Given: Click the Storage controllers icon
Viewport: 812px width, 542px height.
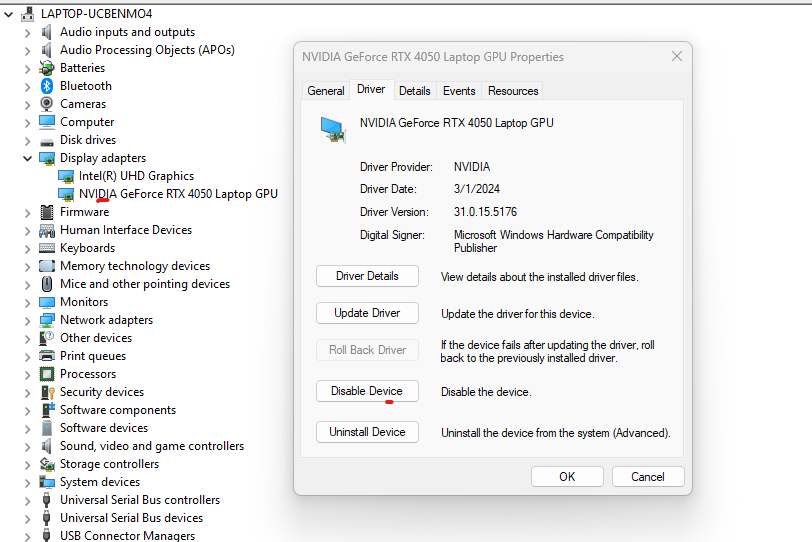Looking at the screenshot, I should [x=47, y=464].
